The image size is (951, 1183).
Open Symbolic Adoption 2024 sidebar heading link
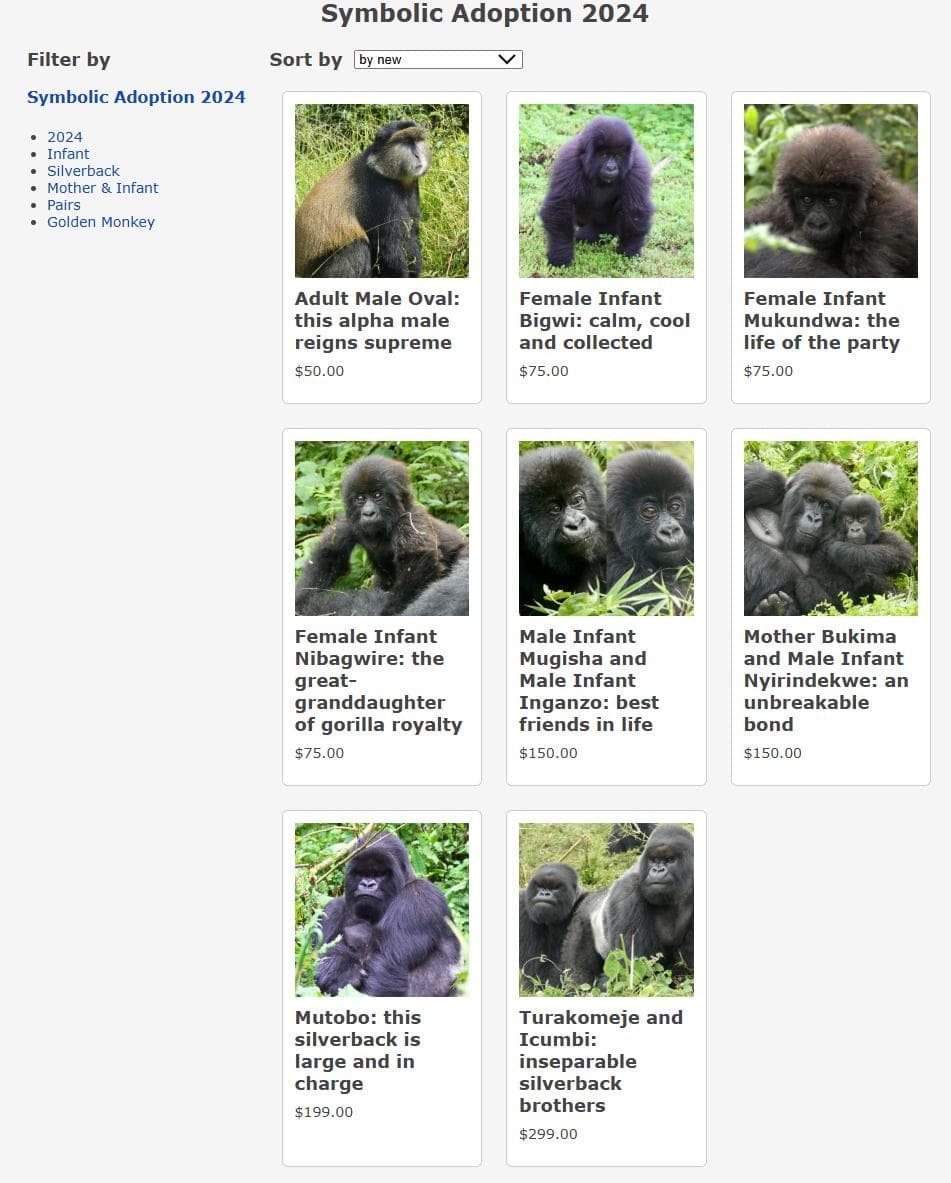pos(136,97)
